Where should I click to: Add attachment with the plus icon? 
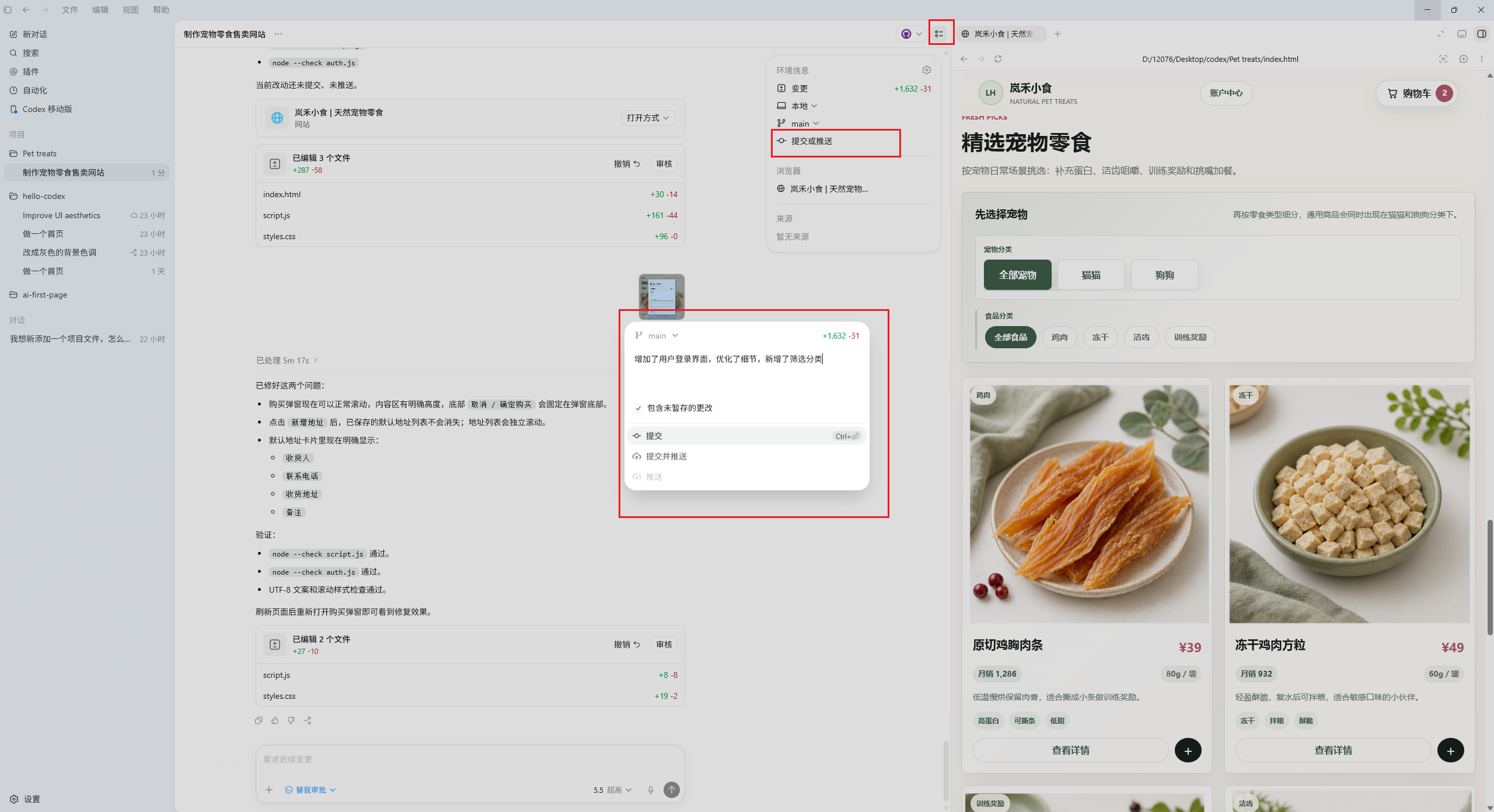[269, 790]
